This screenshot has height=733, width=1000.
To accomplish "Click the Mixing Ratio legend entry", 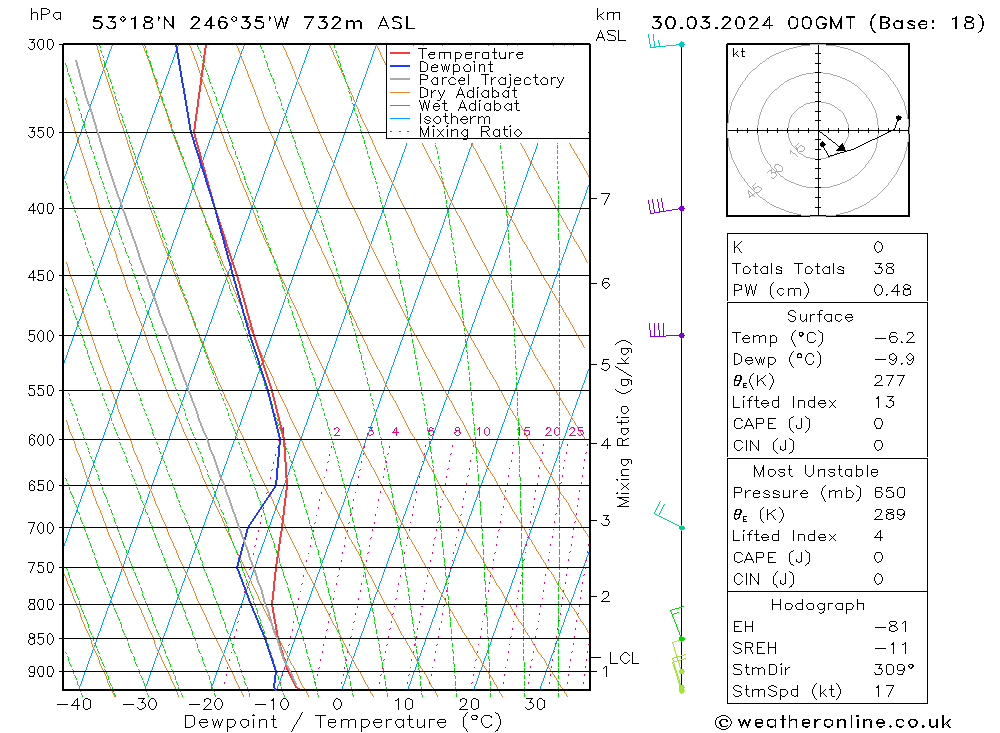I will pos(456,132).
